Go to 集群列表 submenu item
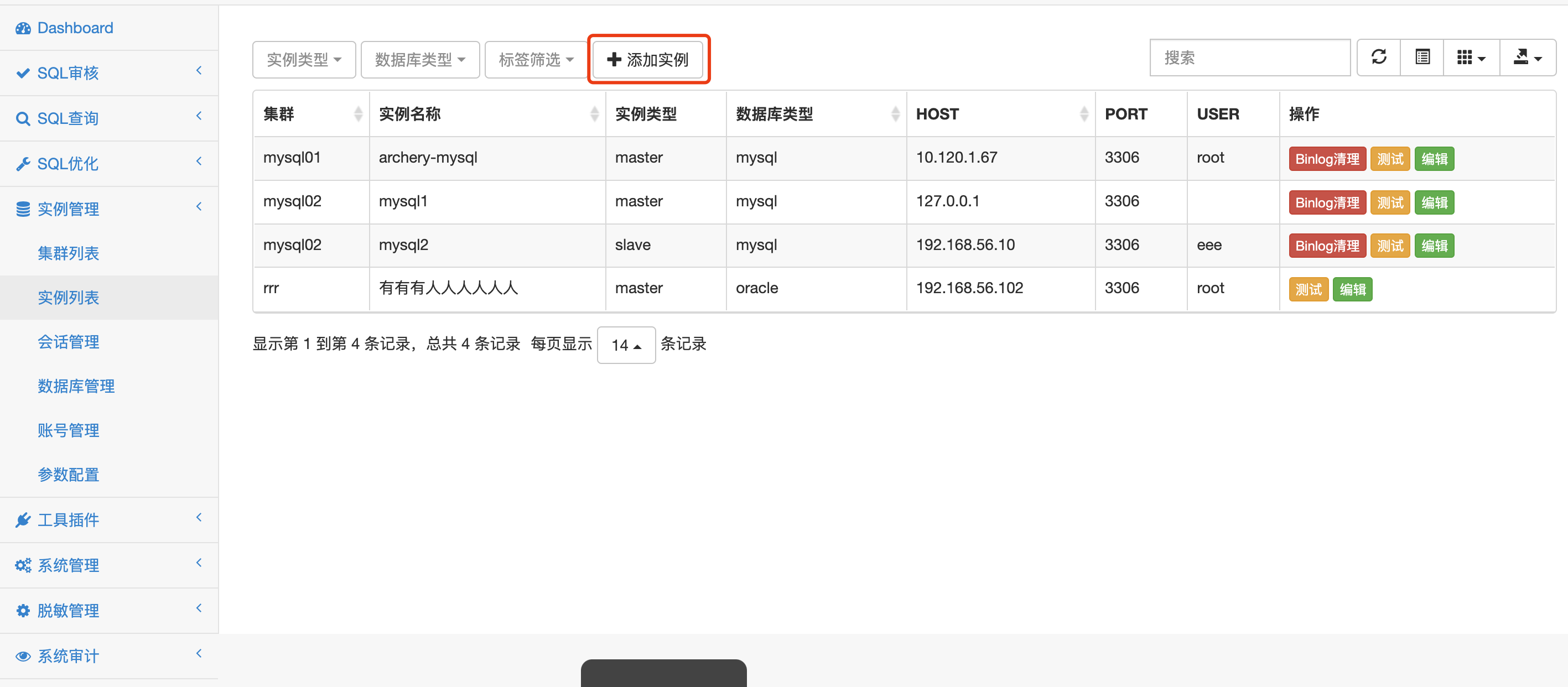Viewport: 1568px width, 687px height. click(x=68, y=253)
